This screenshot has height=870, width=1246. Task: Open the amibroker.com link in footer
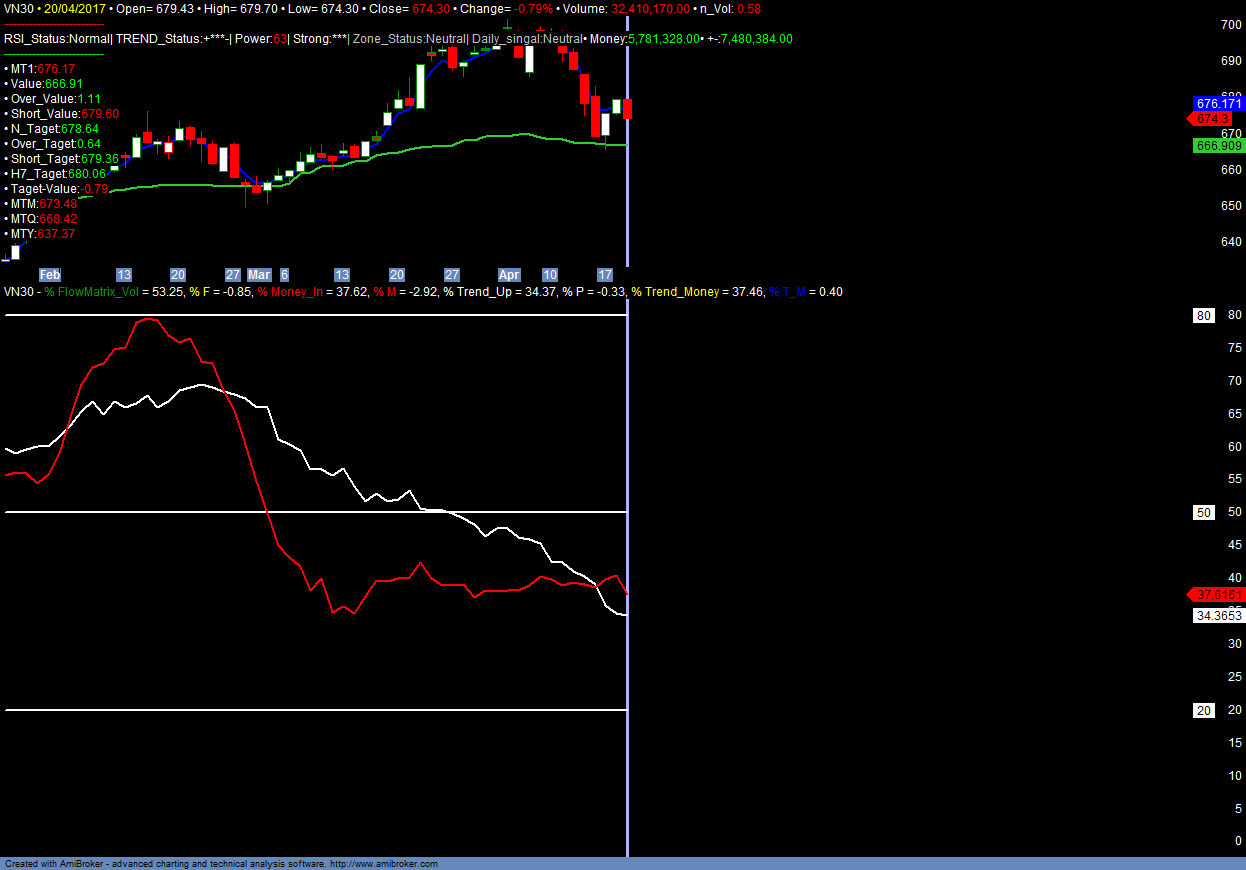(384, 864)
